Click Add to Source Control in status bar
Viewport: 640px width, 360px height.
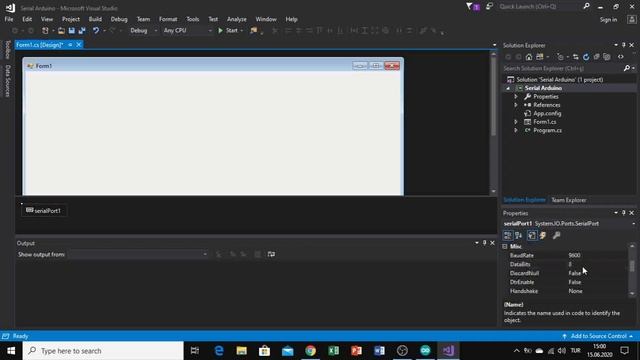598,336
